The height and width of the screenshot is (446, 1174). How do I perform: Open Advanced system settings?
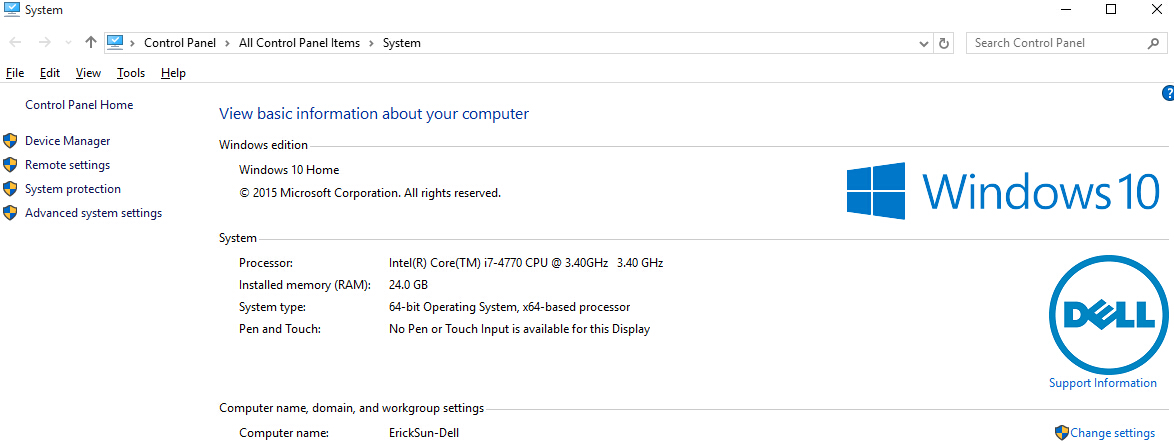click(93, 213)
